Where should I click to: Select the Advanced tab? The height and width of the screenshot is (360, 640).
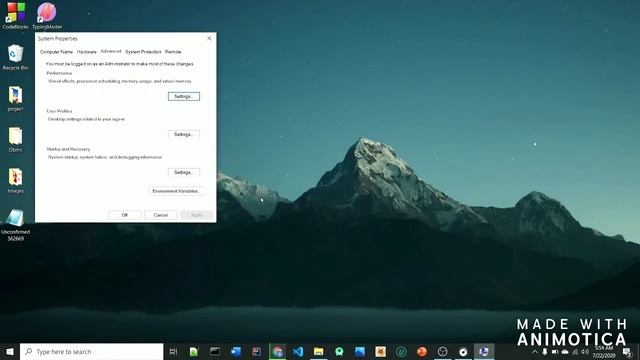(x=111, y=51)
